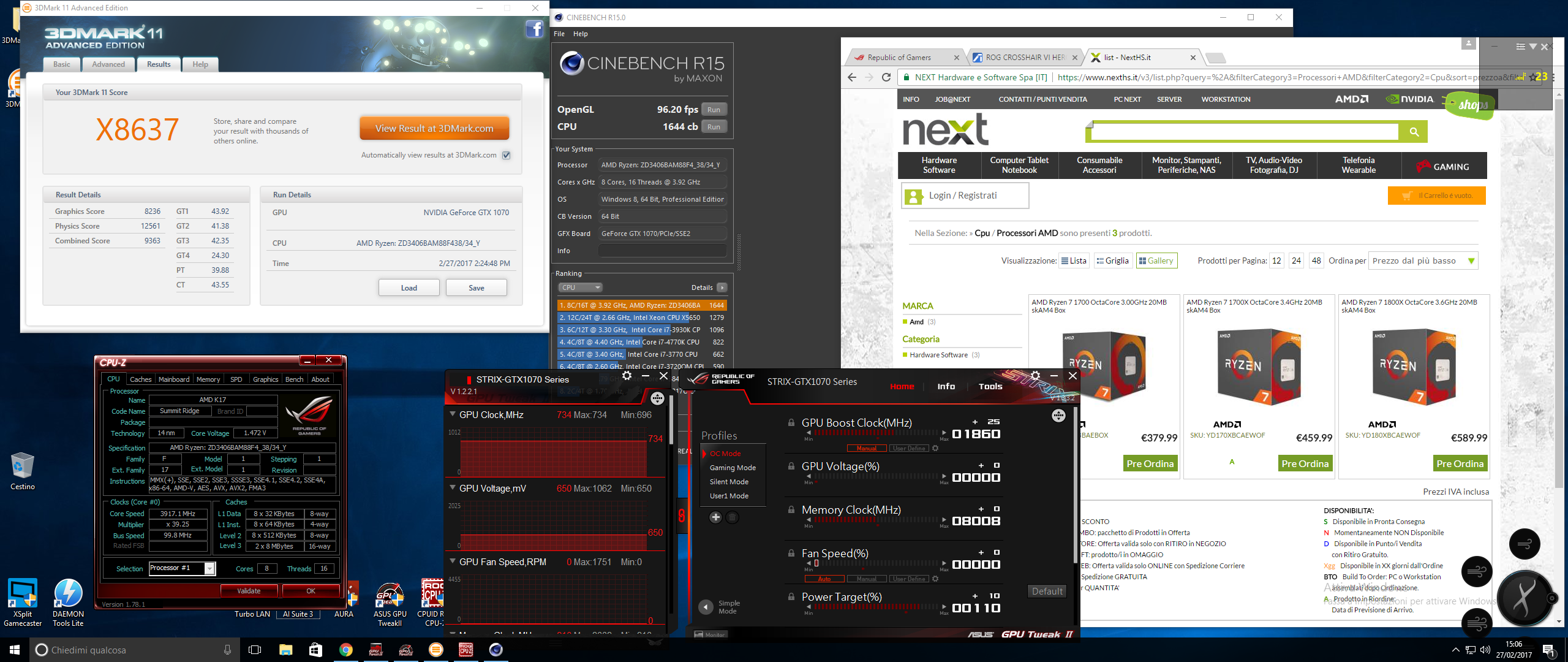Click the link/detach icon in monitor window
The image size is (1568, 662).
[657, 398]
